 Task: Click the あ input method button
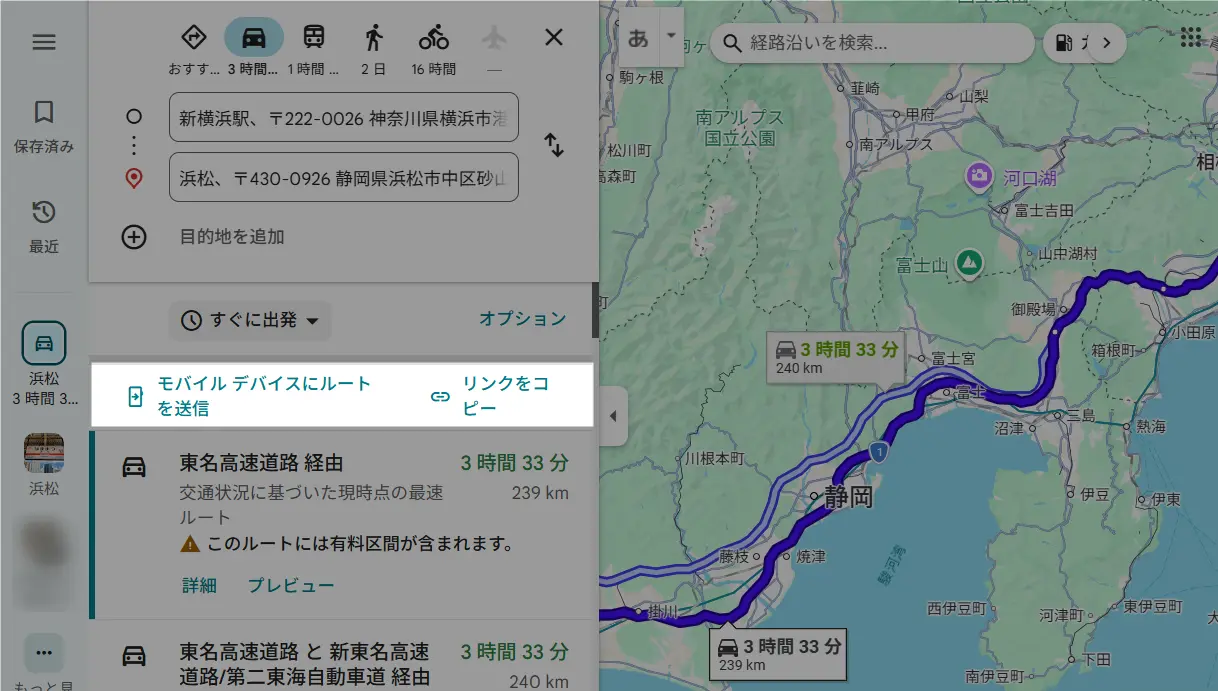(x=638, y=39)
